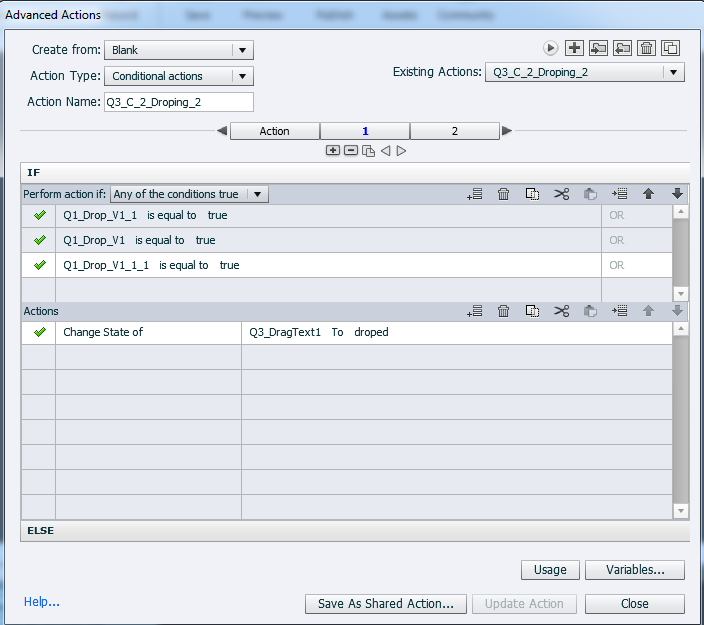Screen dimensions: 704x625
Task: Move condition down with down arrow icon
Action: (x=678, y=195)
